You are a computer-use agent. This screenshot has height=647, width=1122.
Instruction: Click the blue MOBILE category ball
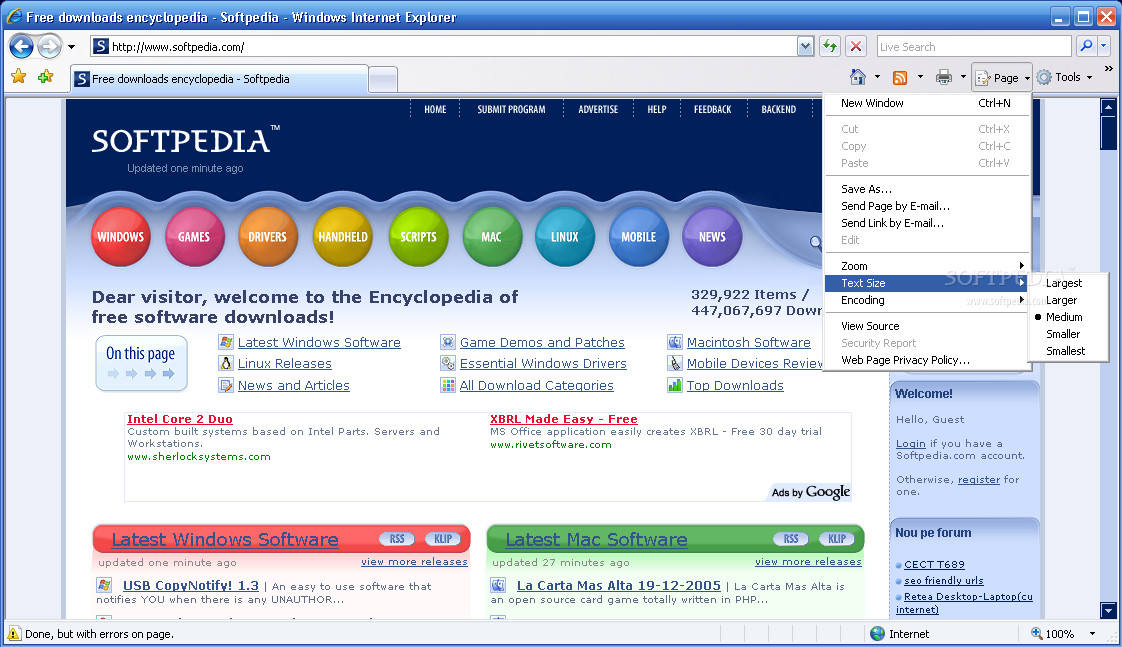pos(639,236)
